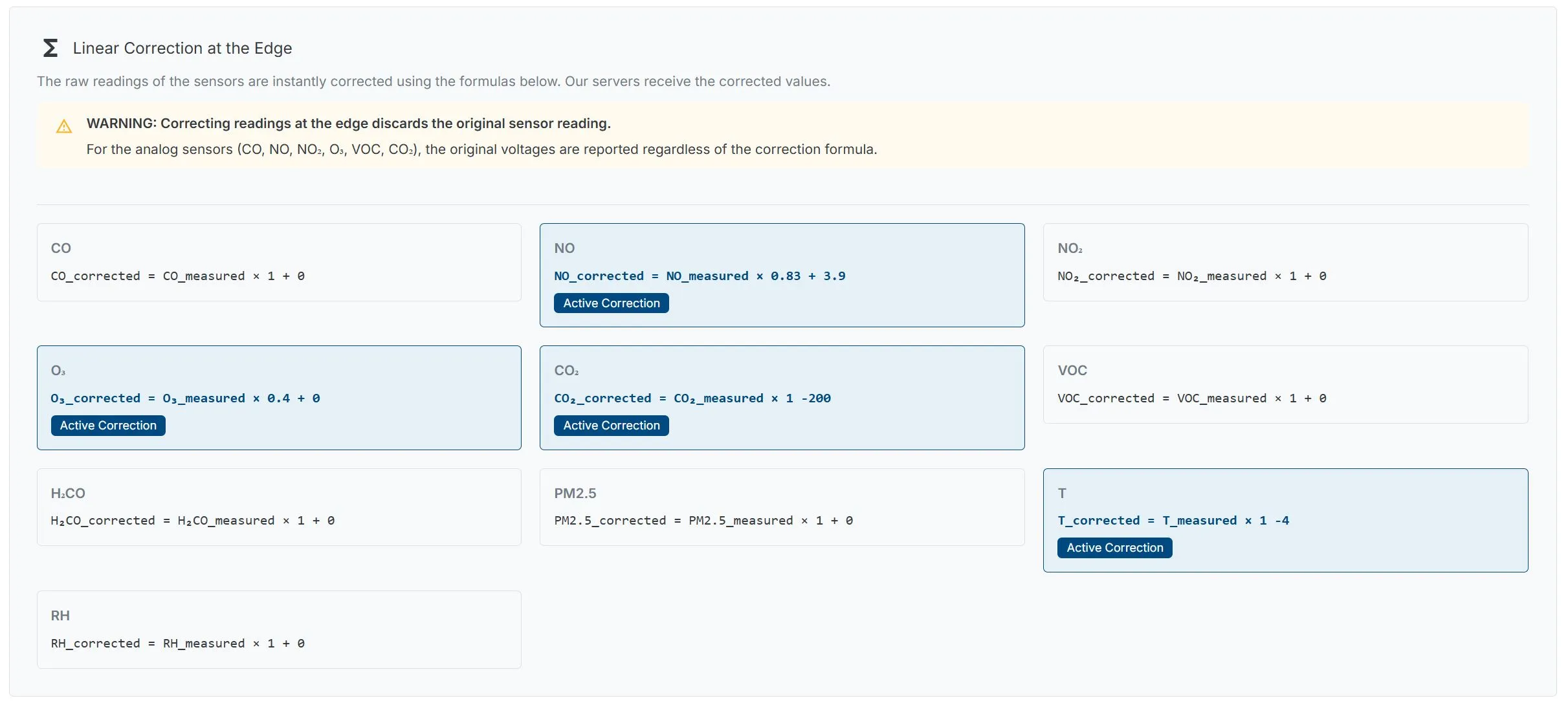The height and width of the screenshot is (707, 1568).
Task: Select the RH correction card
Action: coord(279,629)
